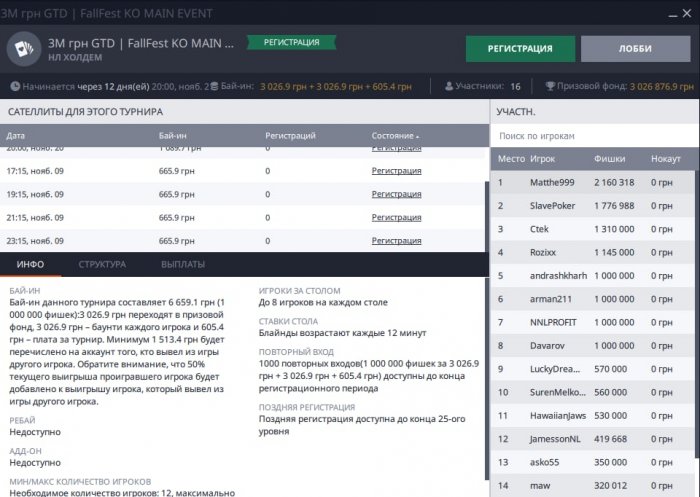
Task: Sort participants by Нокаут column
Action: (666, 159)
